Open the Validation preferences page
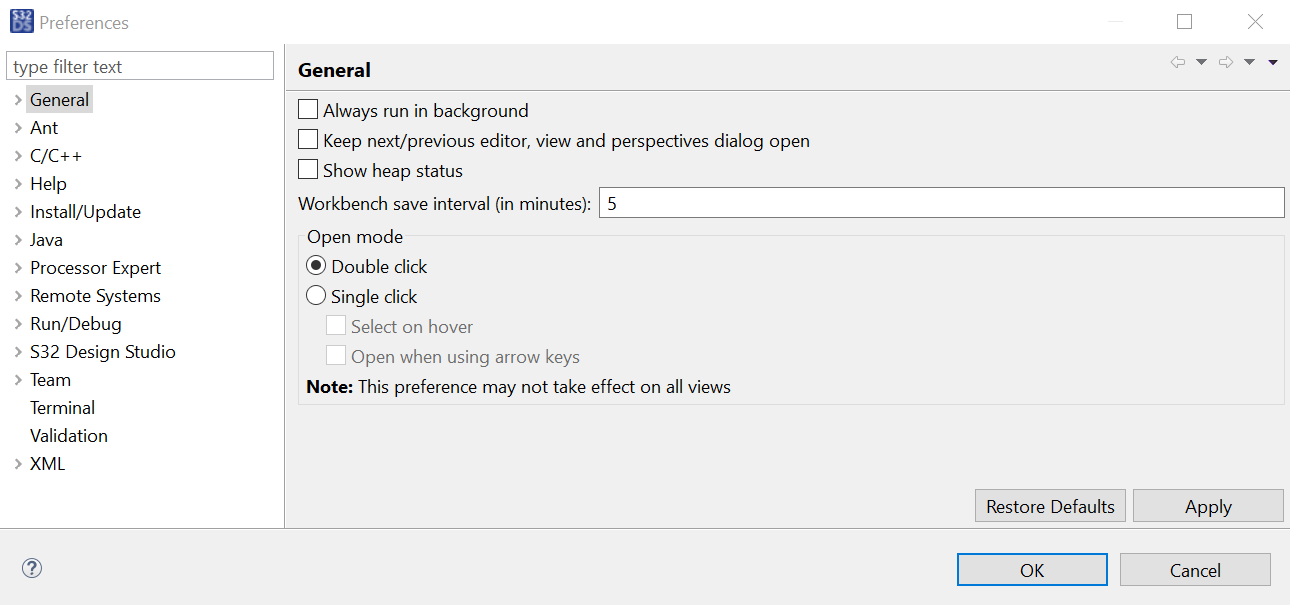1290x605 pixels. pos(69,436)
